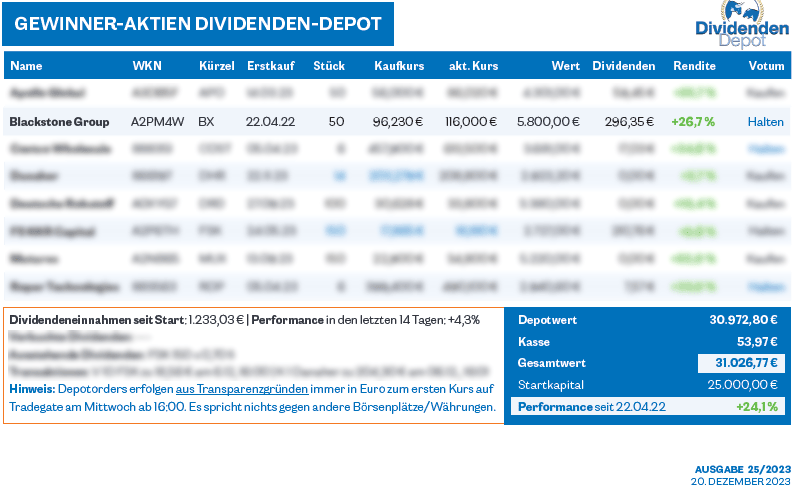This screenshot has width=793, height=487.
Task: Select the akt. Kurs column header
Action: [x=473, y=66]
